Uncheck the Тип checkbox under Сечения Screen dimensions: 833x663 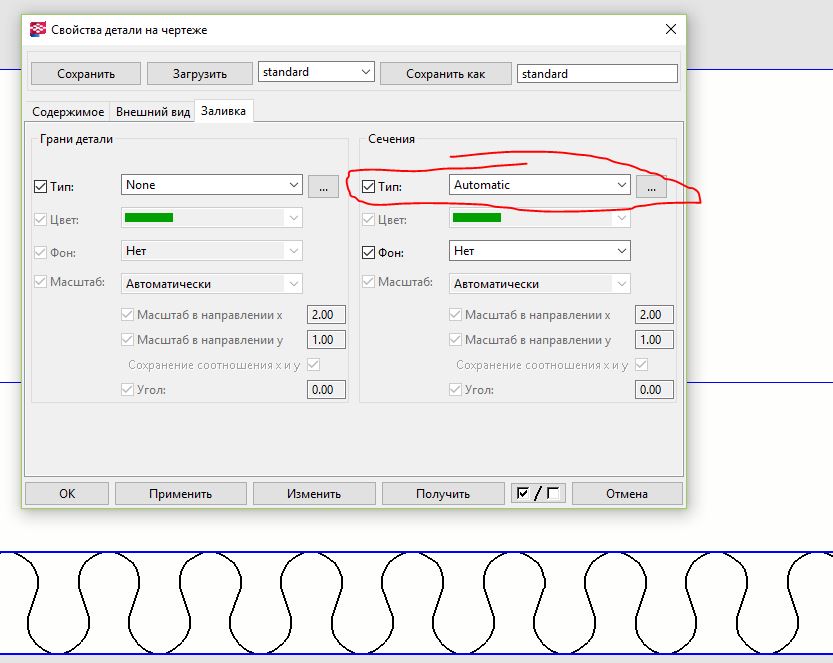(369, 186)
